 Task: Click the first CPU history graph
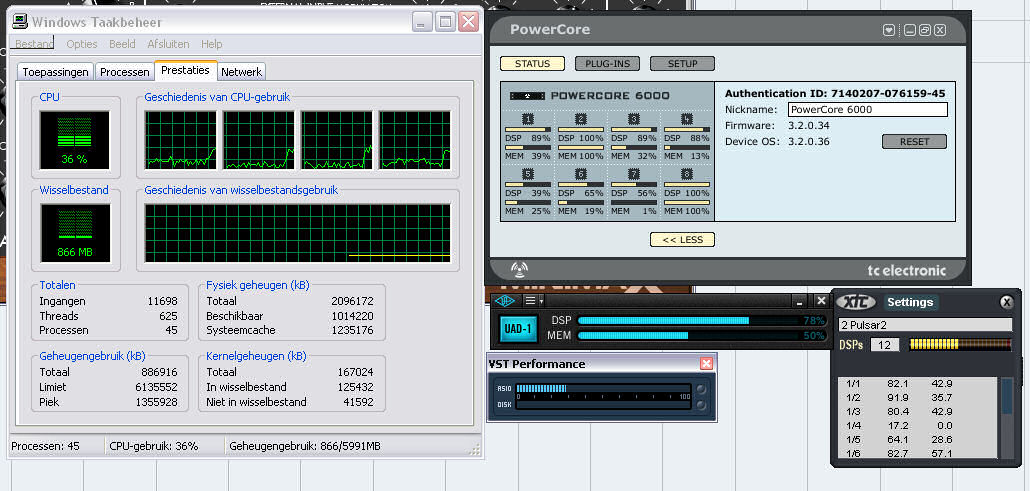pos(181,140)
